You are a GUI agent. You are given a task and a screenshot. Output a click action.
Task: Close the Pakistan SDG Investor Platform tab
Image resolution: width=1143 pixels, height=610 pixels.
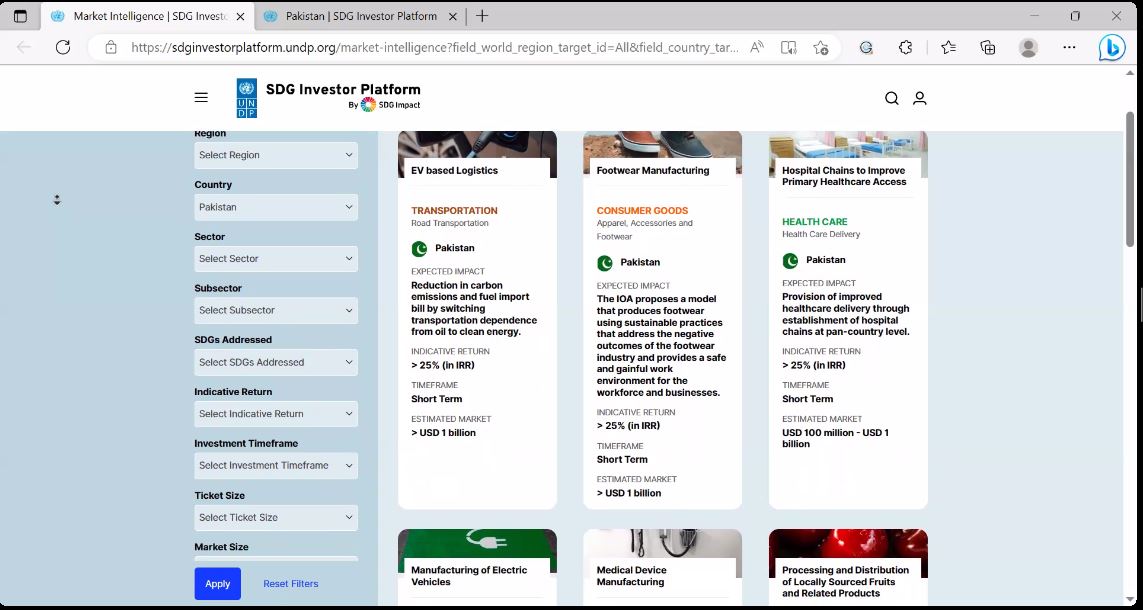453,16
